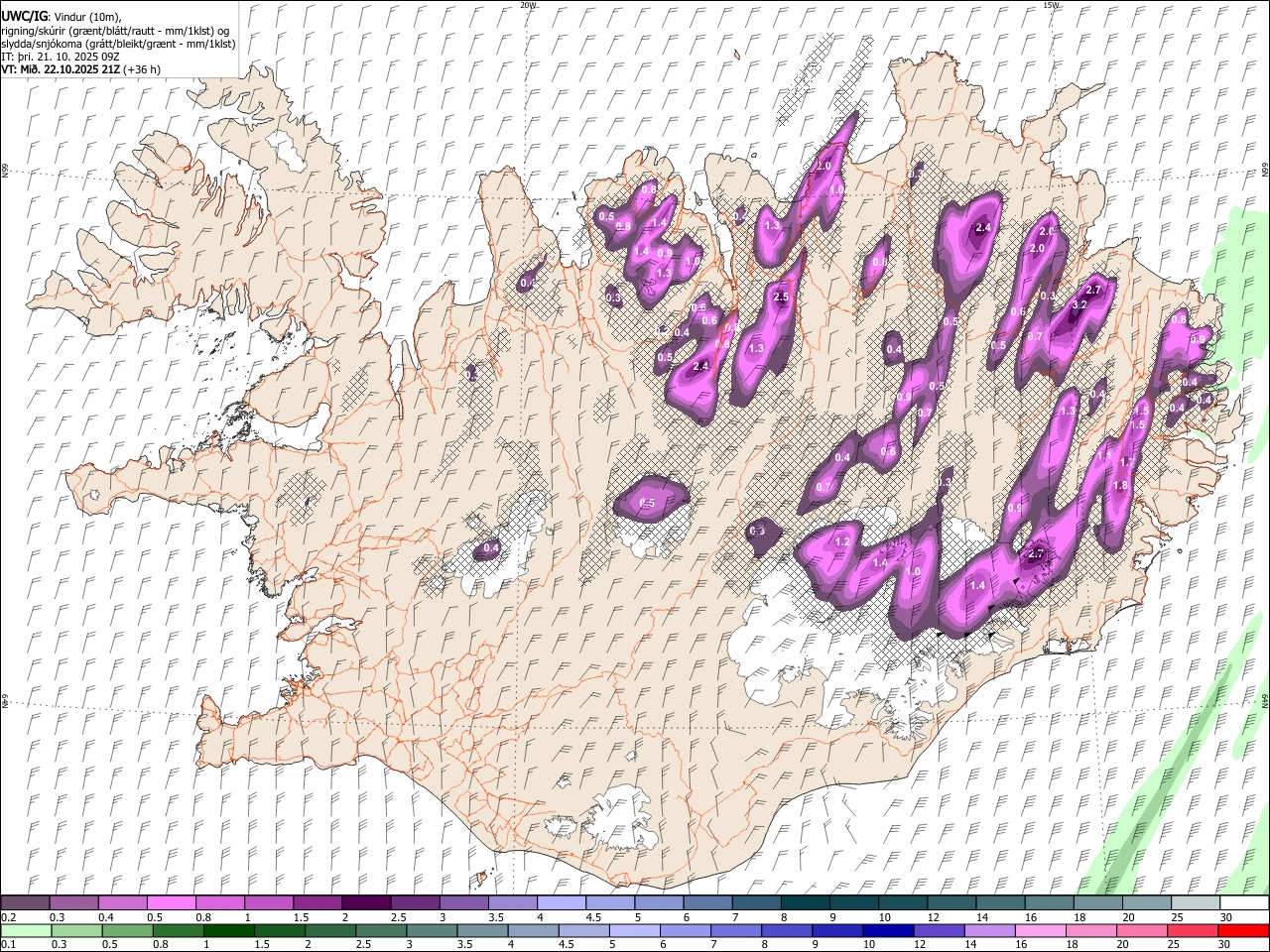Click the "(+36 h)" forecast offset text

click(x=143, y=69)
